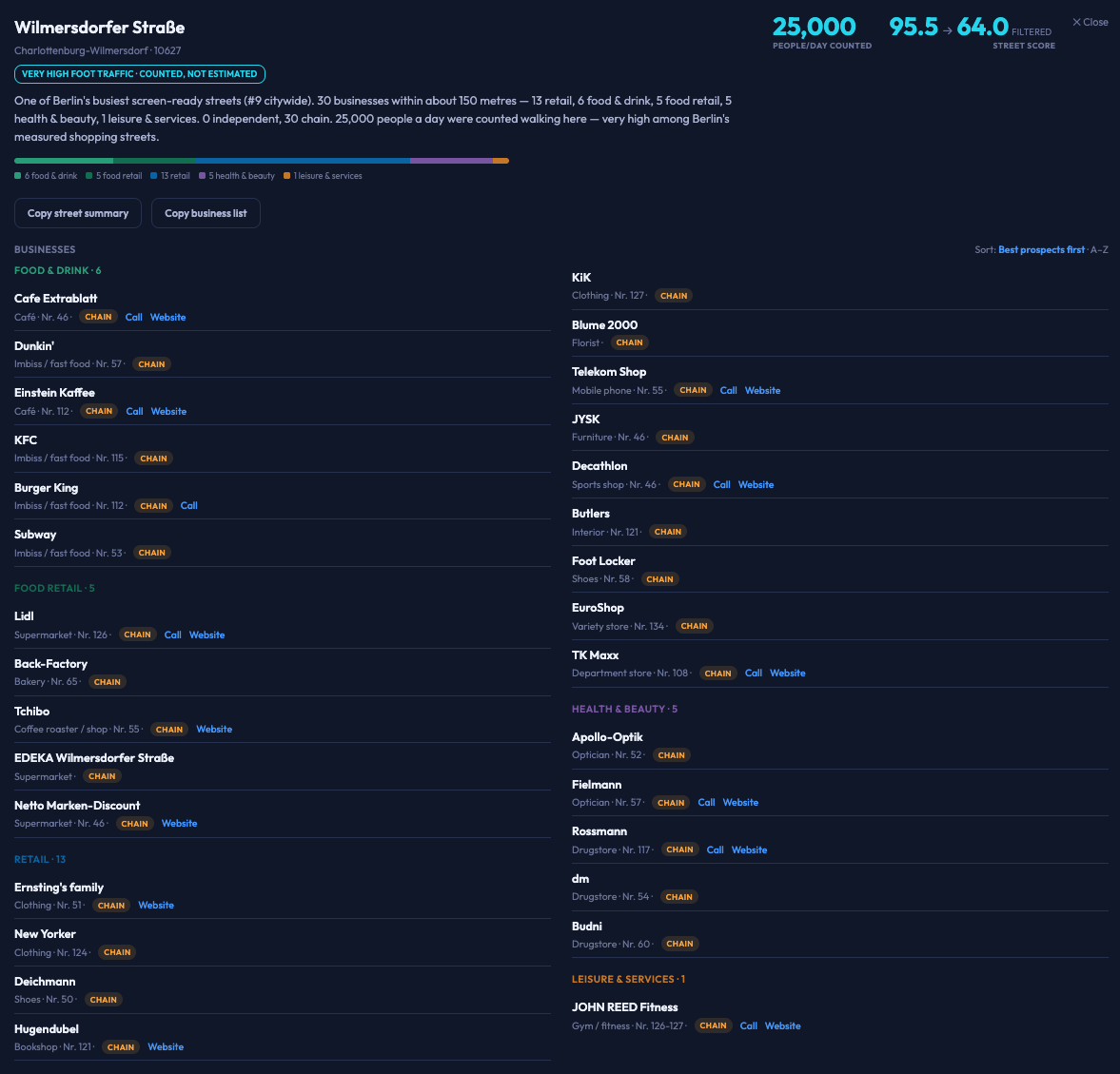Click the Health & Beauty section heading
Viewport: 1120px width, 1074px height.
tap(624, 709)
